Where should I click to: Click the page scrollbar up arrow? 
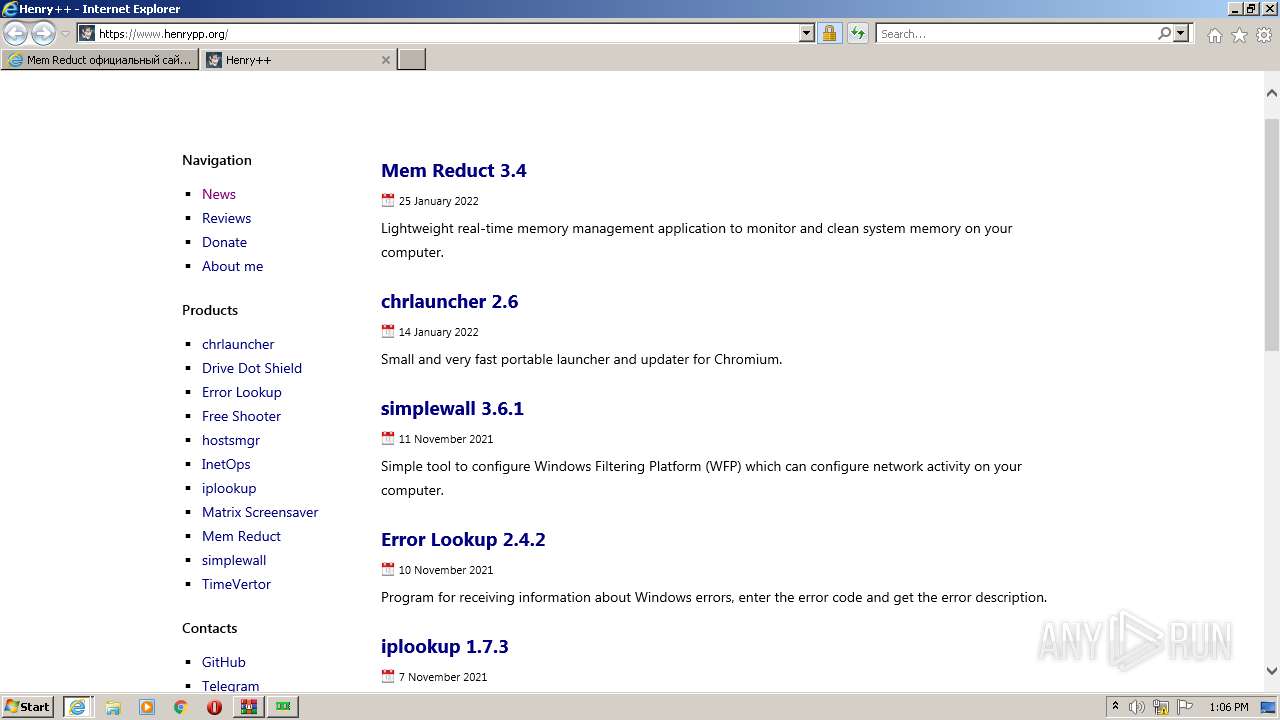pos(1272,93)
